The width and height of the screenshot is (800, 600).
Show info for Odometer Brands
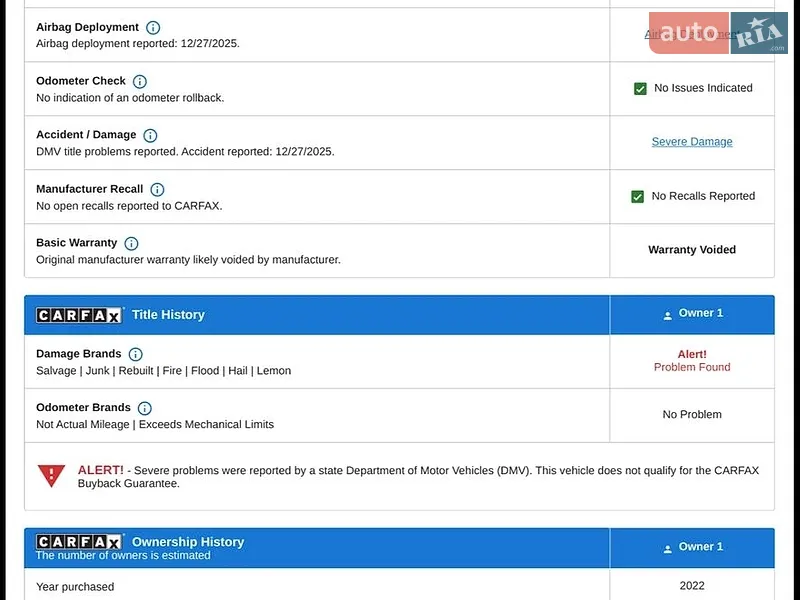point(145,408)
